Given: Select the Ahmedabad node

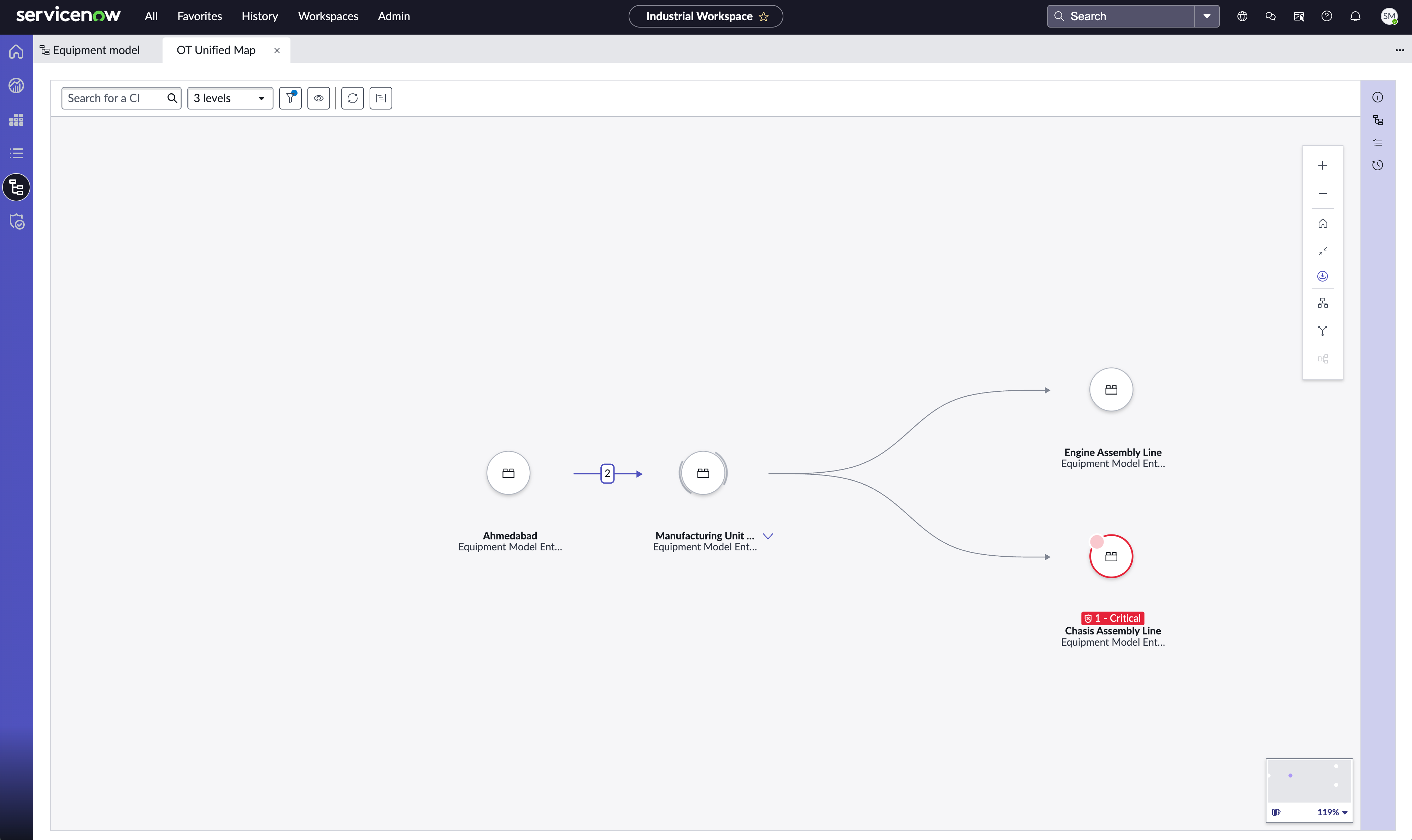Looking at the screenshot, I should [x=508, y=473].
